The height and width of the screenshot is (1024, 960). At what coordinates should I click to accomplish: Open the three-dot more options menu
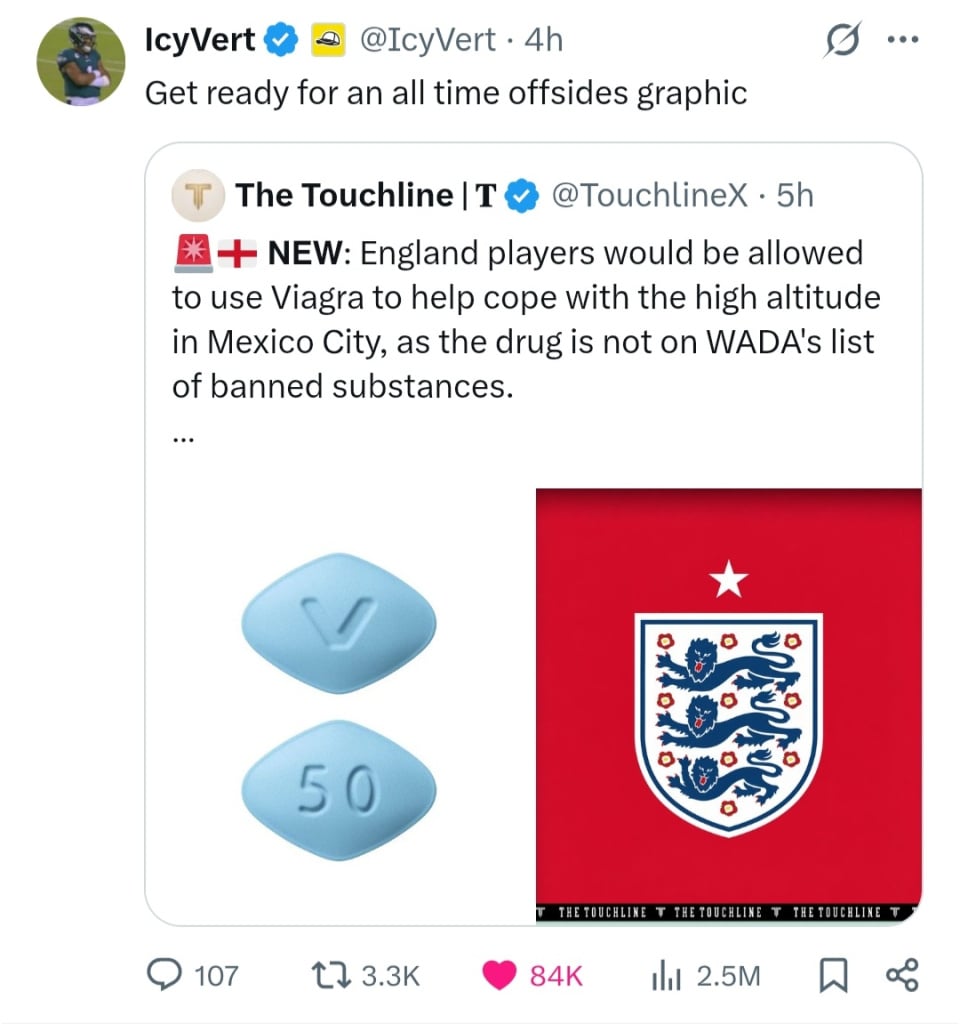pos(903,40)
